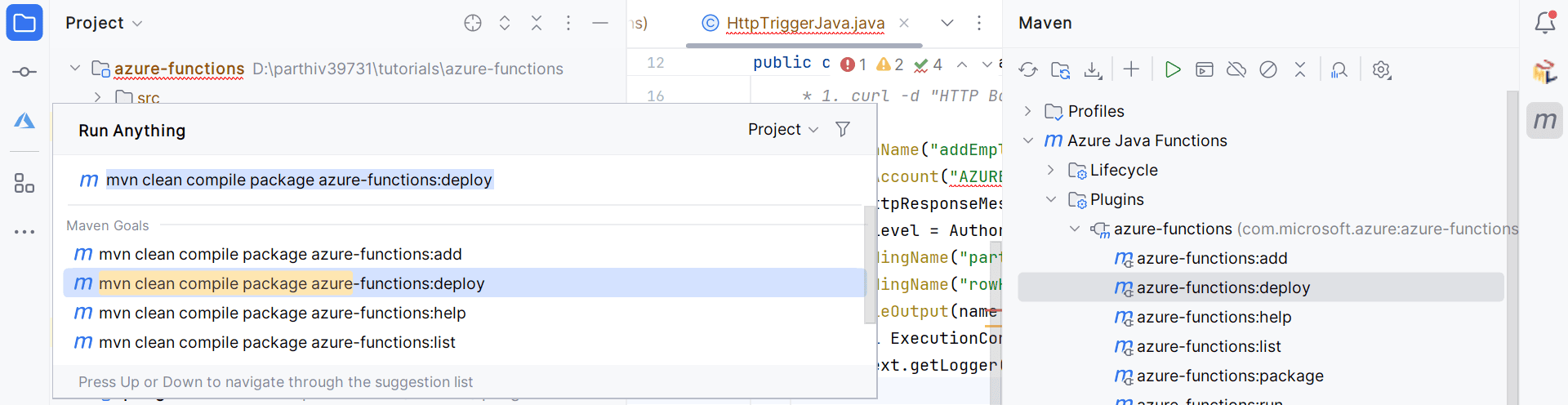The image size is (1568, 405).
Task: Select azure-functions:package goal in Maven
Action: point(1230,376)
